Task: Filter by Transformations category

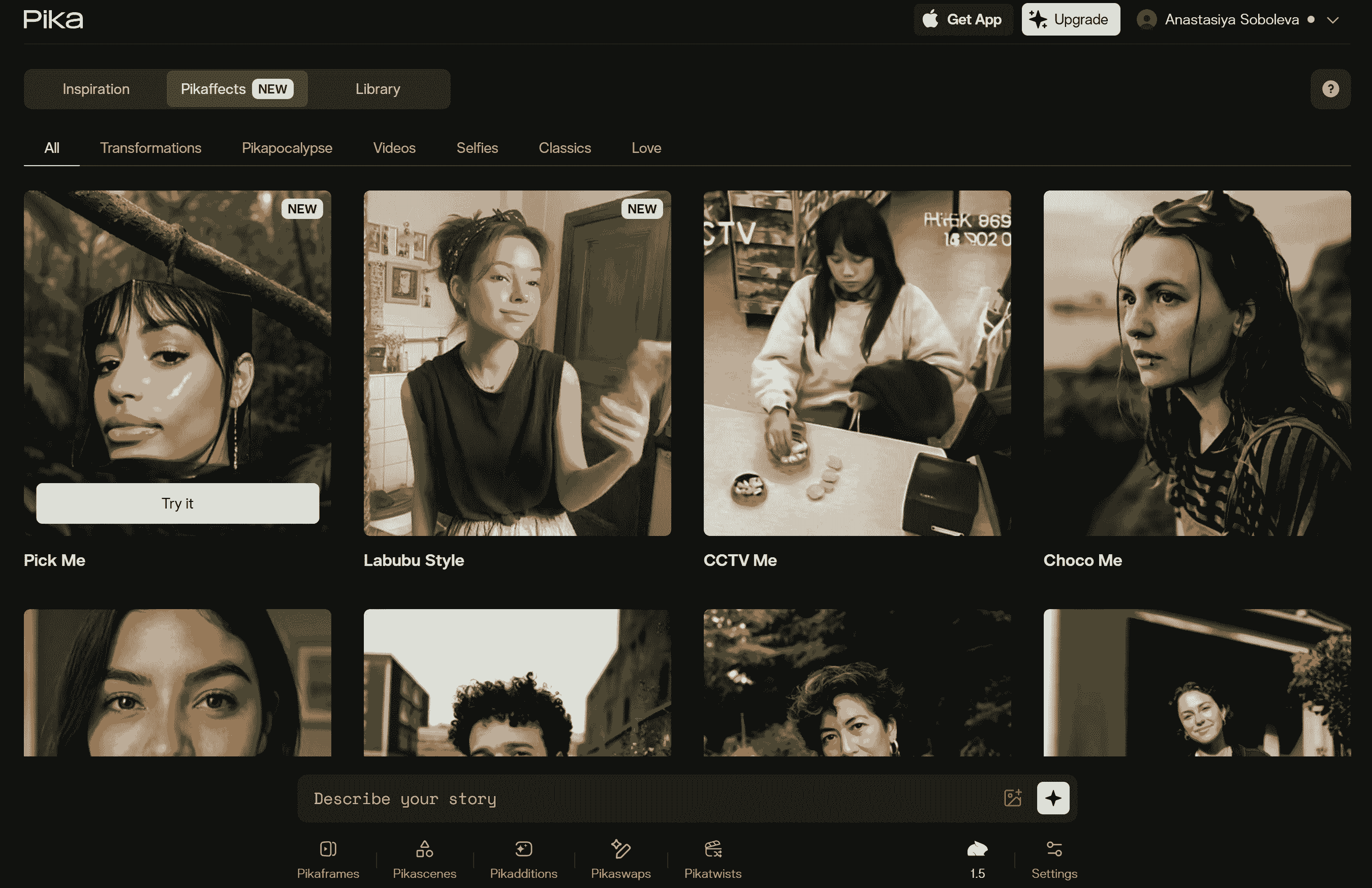Action: (150, 148)
